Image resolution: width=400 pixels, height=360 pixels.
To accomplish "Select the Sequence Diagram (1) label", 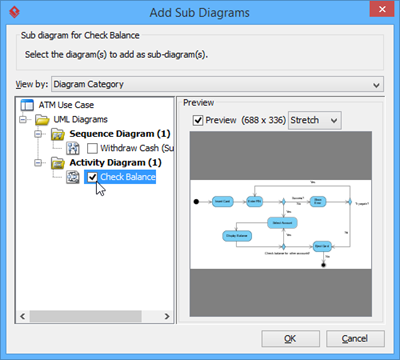I will (x=120, y=134).
